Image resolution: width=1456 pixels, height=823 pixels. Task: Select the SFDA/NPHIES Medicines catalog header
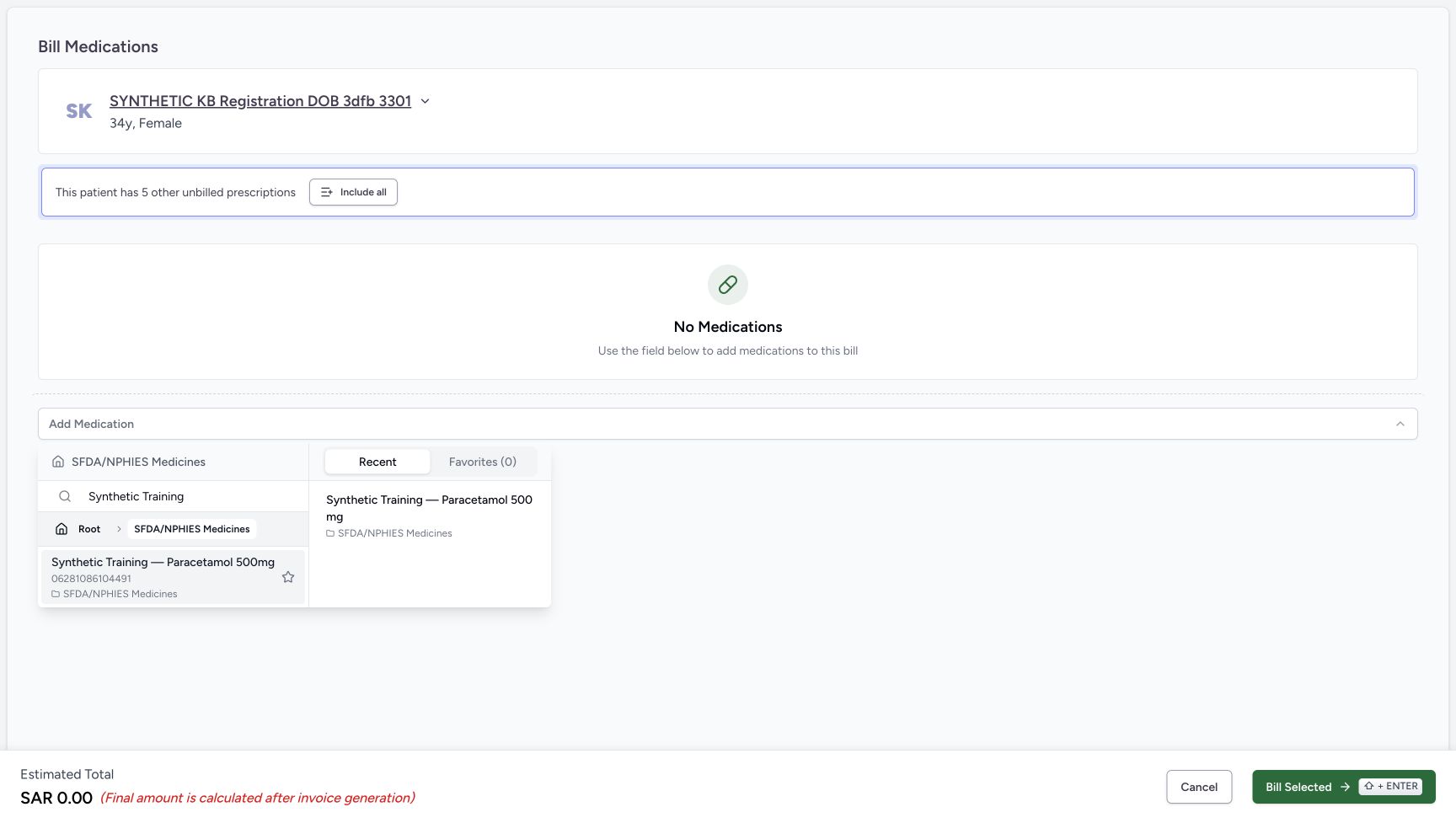click(x=138, y=462)
